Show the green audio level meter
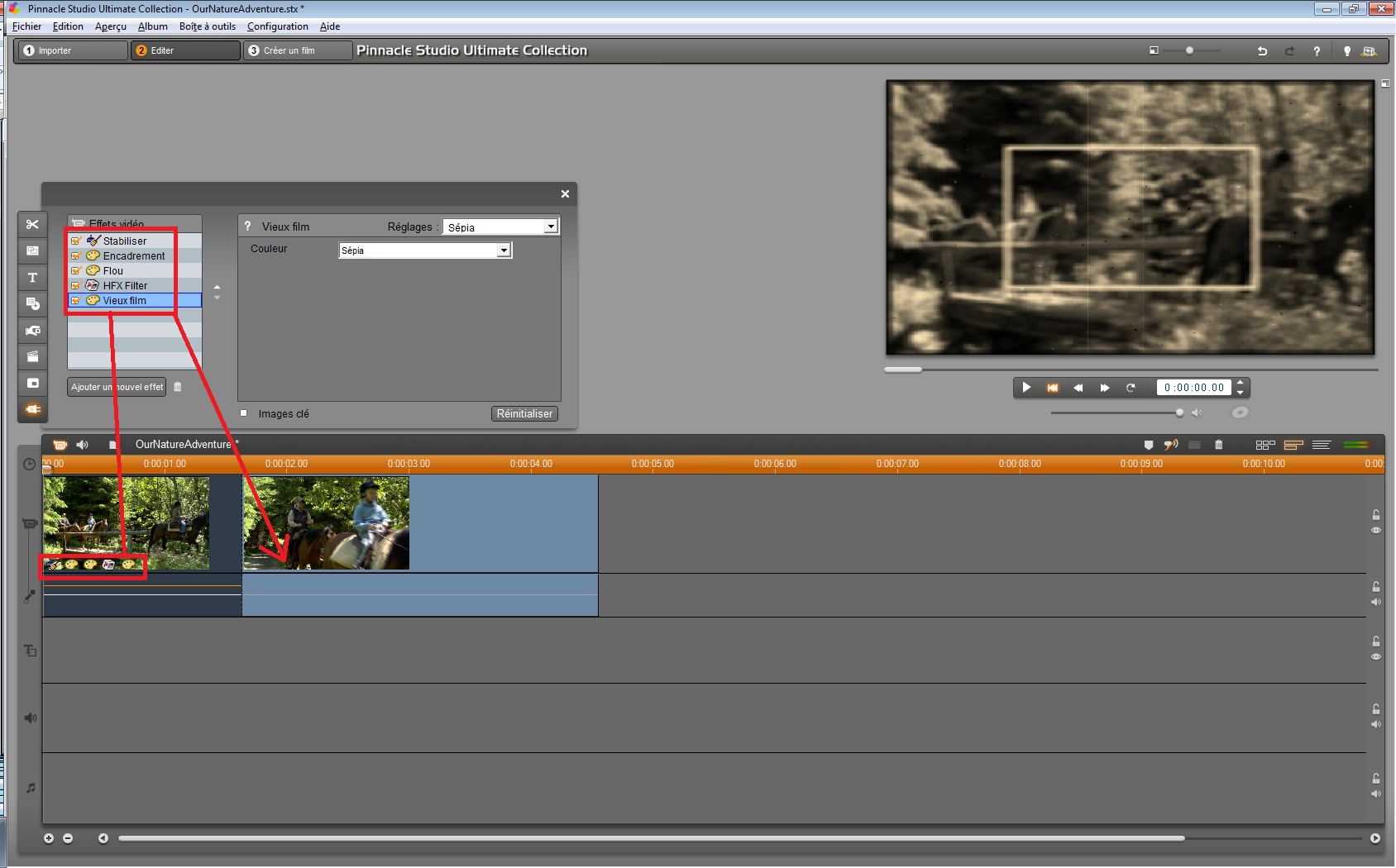Image resolution: width=1396 pixels, height=868 pixels. [x=1356, y=445]
